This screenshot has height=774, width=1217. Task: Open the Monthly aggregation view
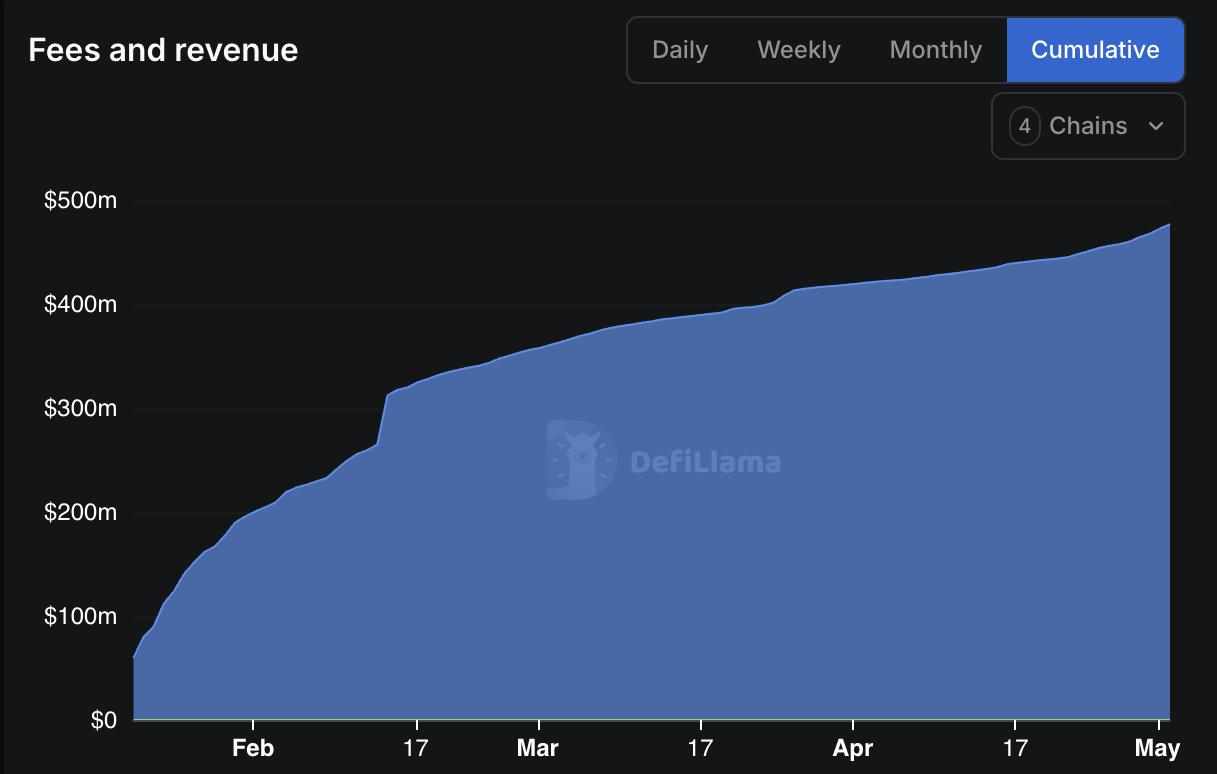[934, 49]
